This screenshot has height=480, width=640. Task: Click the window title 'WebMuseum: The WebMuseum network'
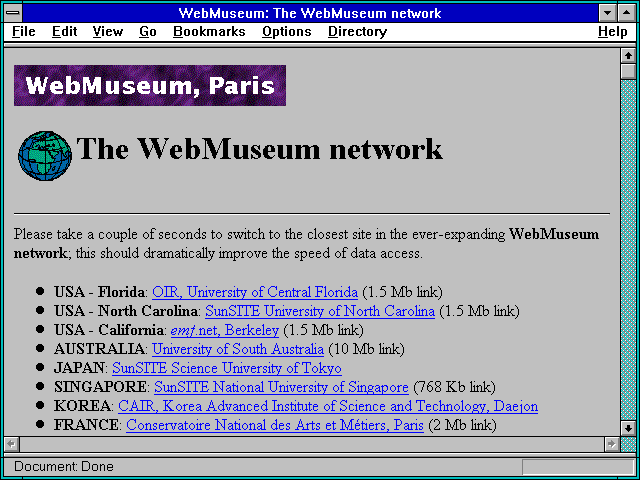(x=310, y=13)
